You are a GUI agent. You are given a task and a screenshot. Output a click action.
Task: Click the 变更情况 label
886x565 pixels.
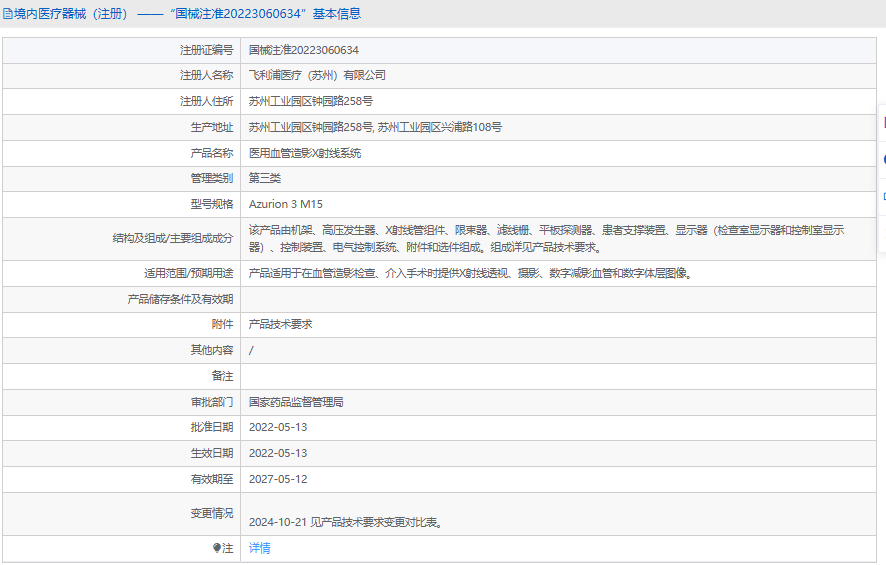212,514
